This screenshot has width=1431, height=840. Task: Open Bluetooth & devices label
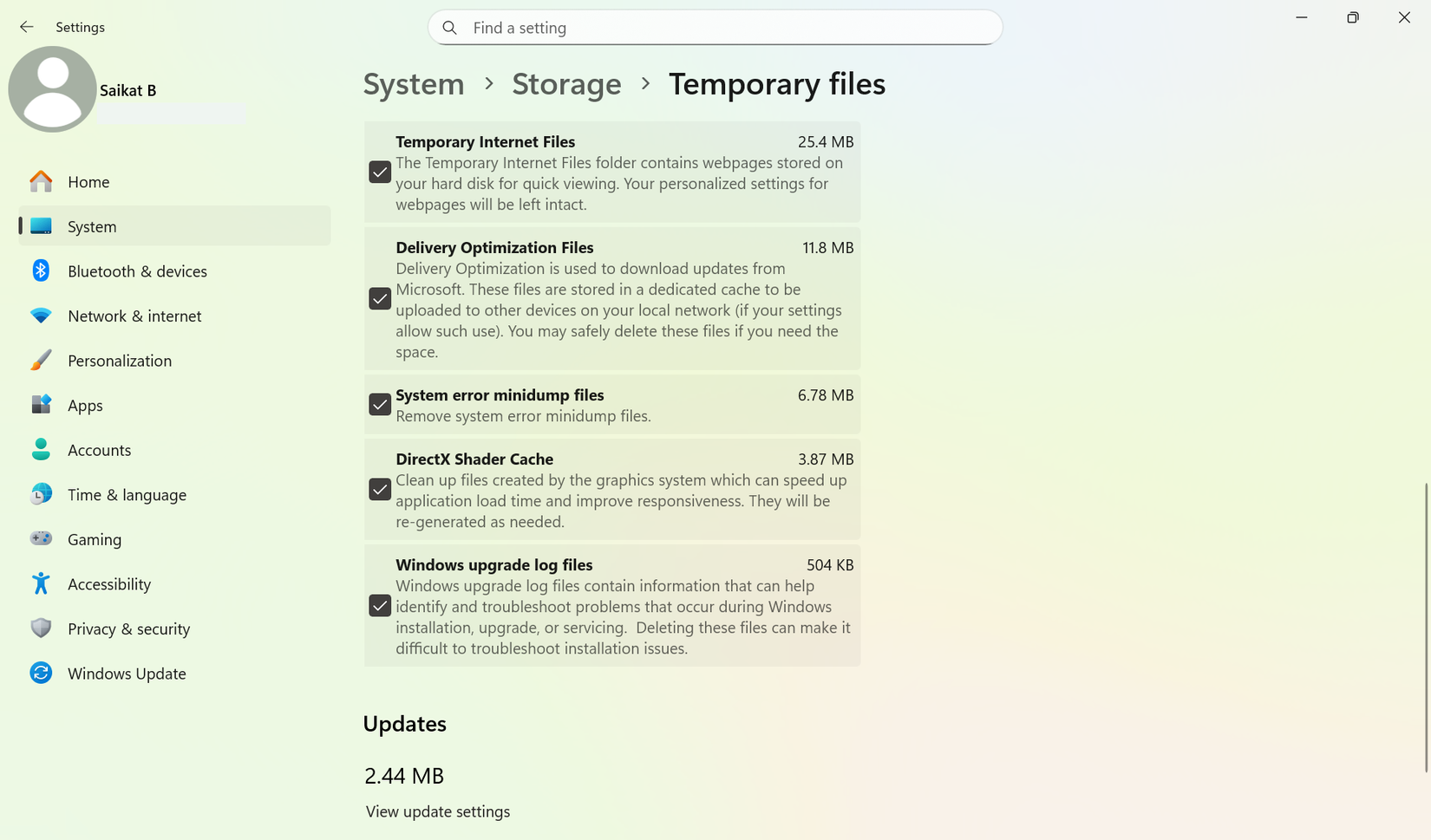137,271
